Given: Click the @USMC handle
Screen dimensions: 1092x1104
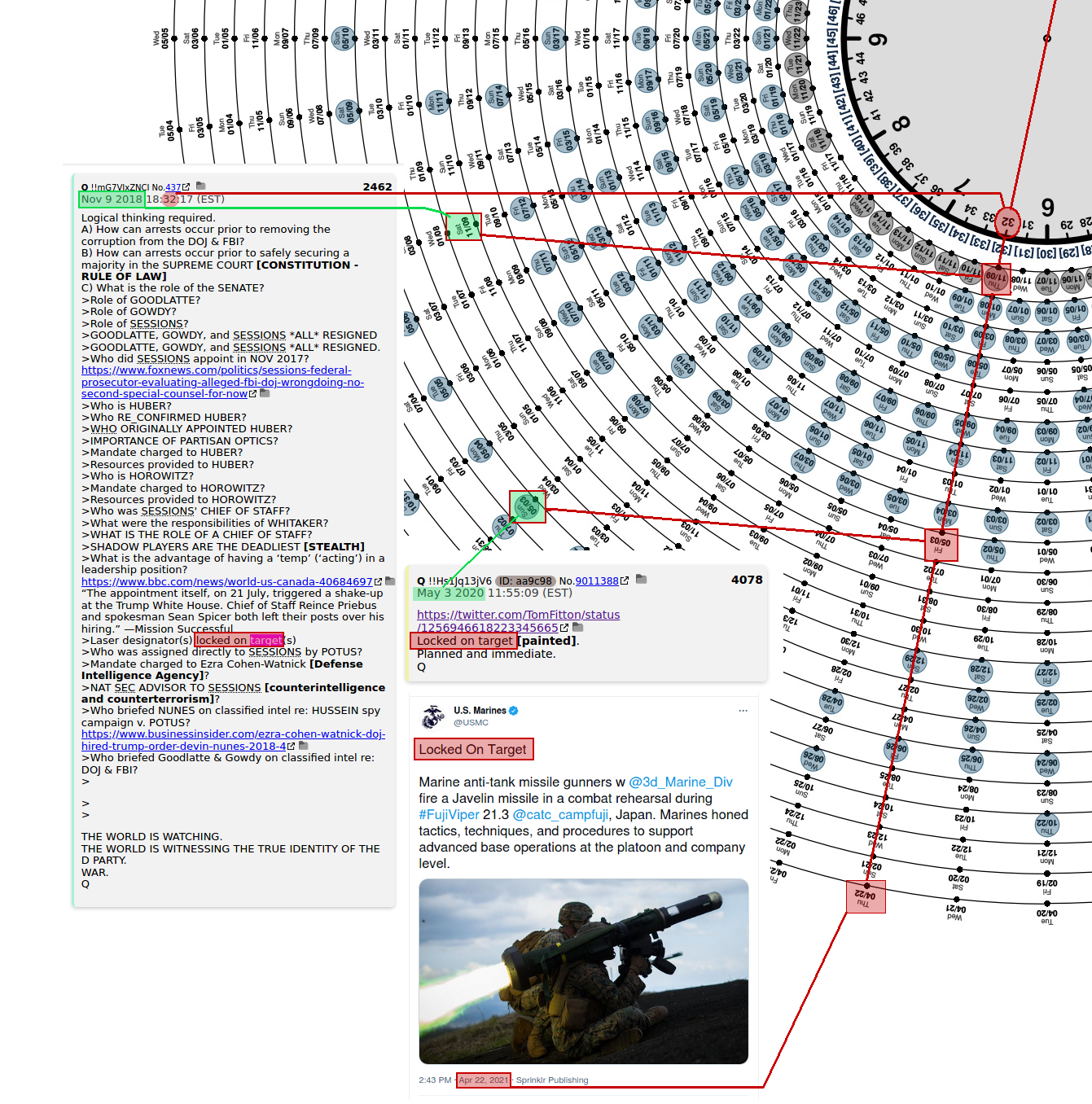Looking at the screenshot, I should pos(471,723).
